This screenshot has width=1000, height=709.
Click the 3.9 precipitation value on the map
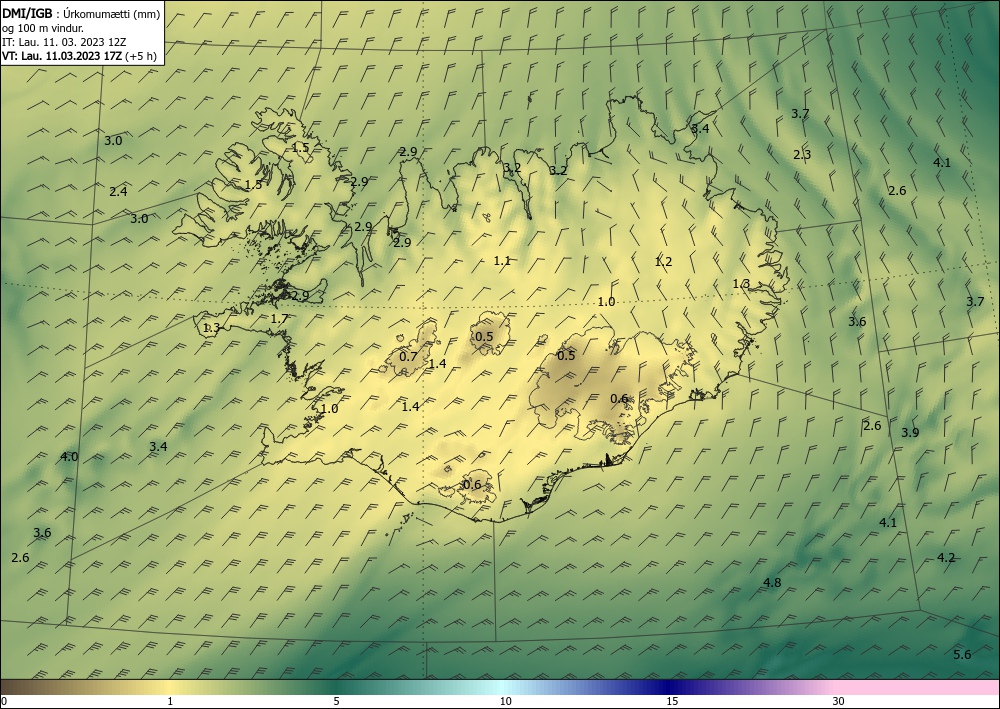(x=910, y=433)
